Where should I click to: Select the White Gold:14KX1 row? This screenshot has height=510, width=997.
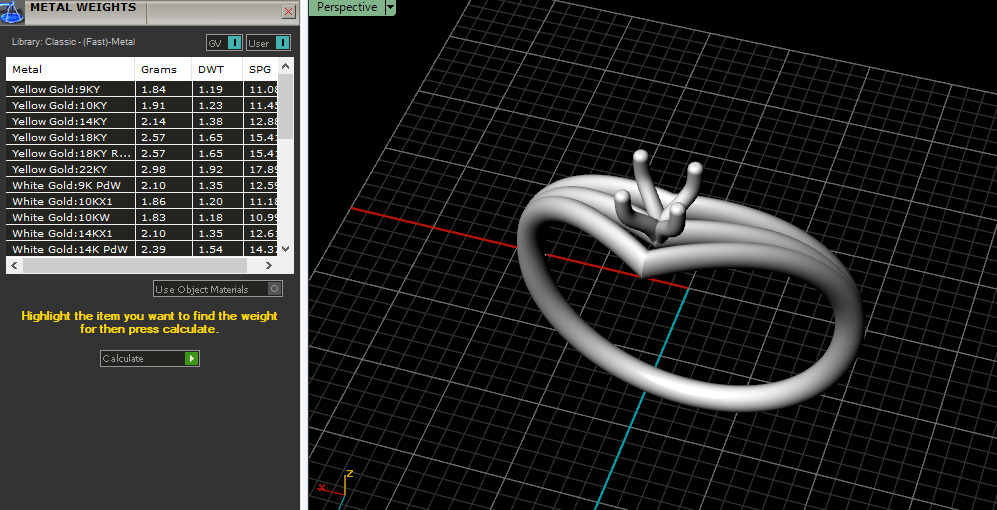pyautogui.click(x=142, y=233)
